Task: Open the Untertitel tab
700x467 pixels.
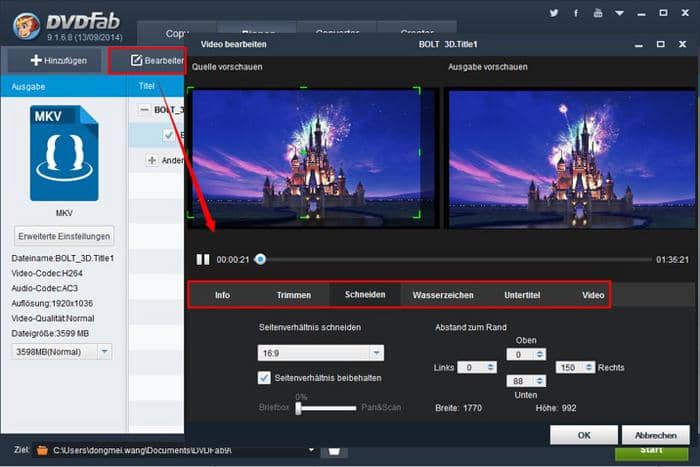Action: pyautogui.click(x=522, y=295)
